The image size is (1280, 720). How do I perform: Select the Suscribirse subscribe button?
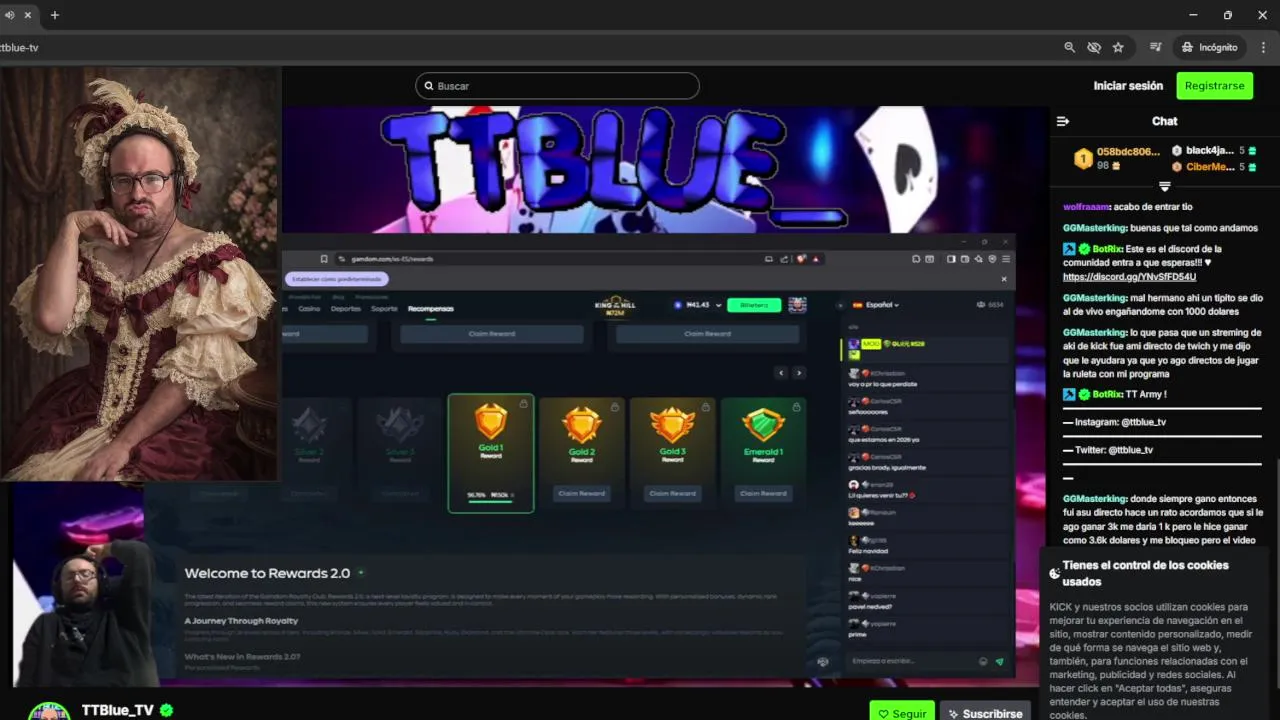coord(985,713)
